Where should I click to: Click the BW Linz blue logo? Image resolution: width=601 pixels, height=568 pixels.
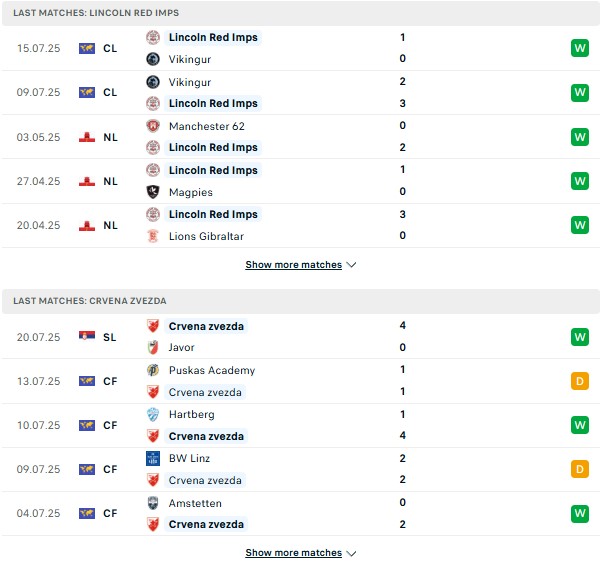coord(153,458)
